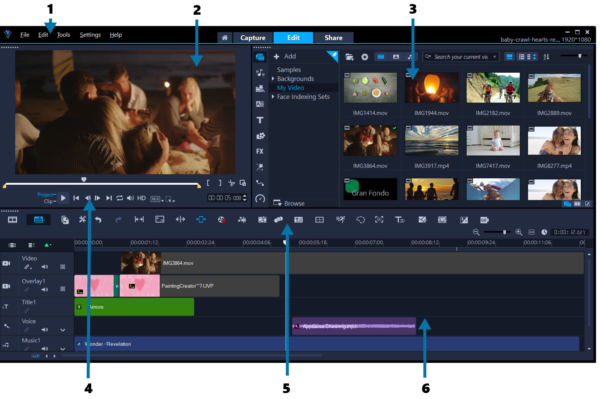Switch to the Capture tab
This screenshot has width=600, height=399.
pyautogui.click(x=253, y=37)
